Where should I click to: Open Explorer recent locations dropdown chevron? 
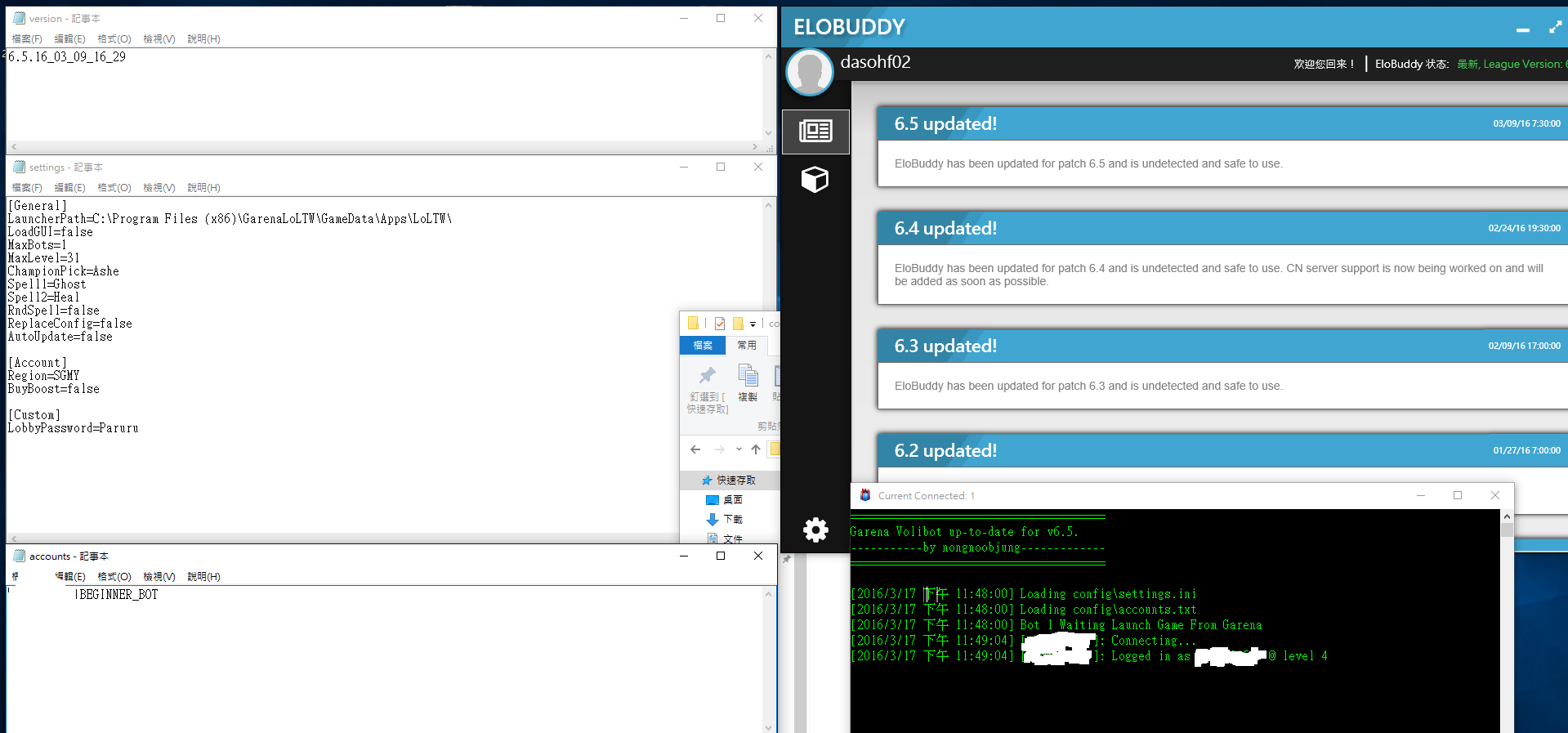(x=739, y=449)
